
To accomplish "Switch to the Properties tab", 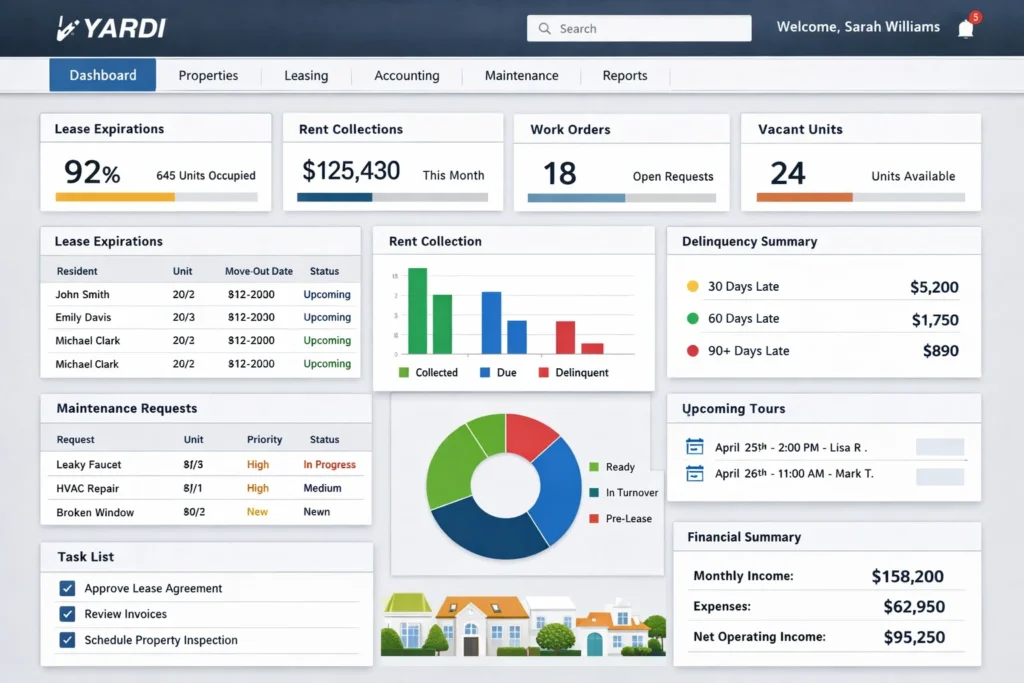I will click(208, 75).
